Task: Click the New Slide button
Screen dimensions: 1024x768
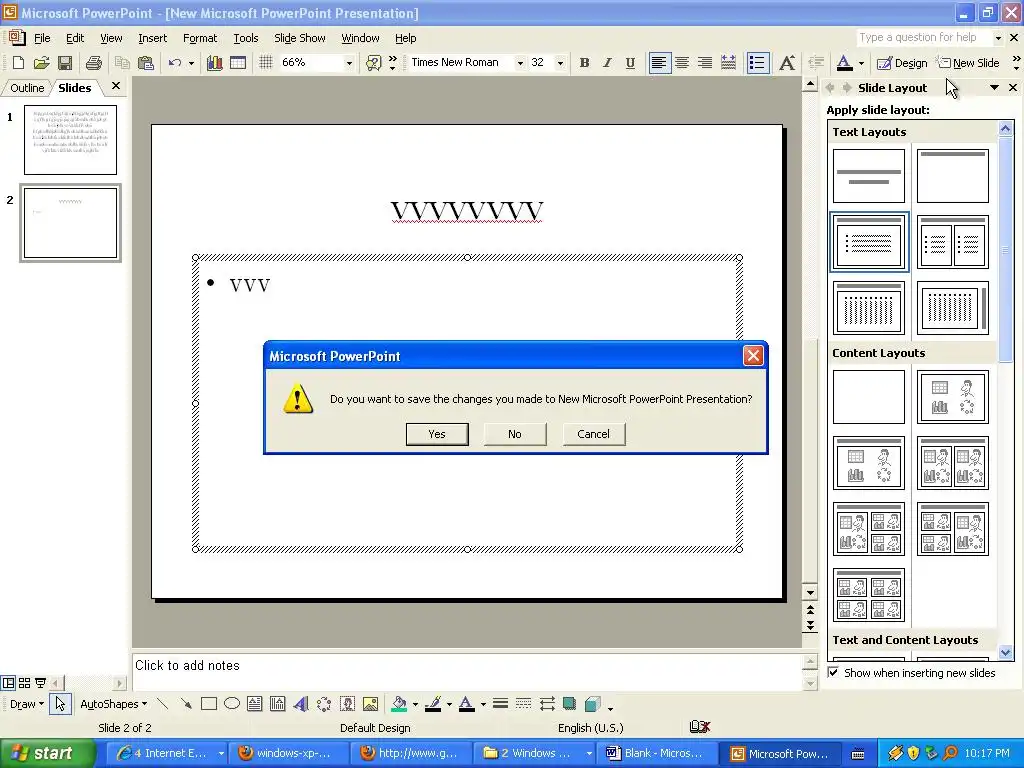Action: [x=968, y=63]
